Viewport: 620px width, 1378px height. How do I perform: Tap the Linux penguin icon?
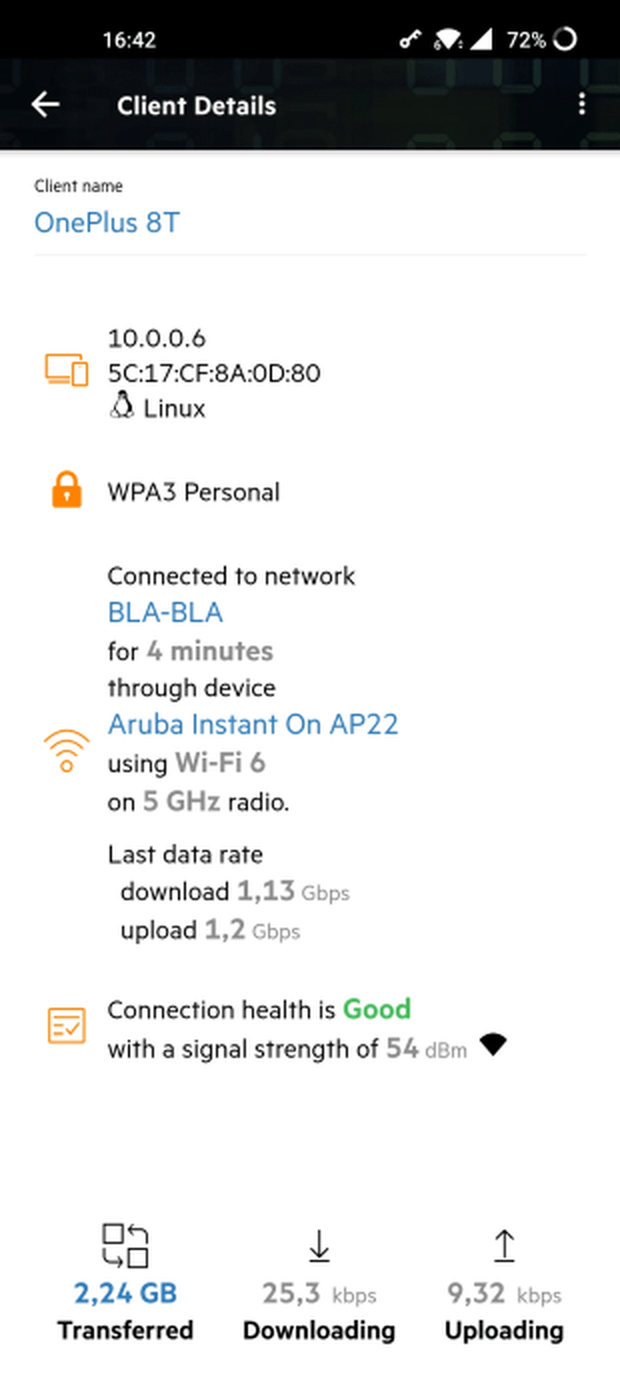[x=121, y=407]
